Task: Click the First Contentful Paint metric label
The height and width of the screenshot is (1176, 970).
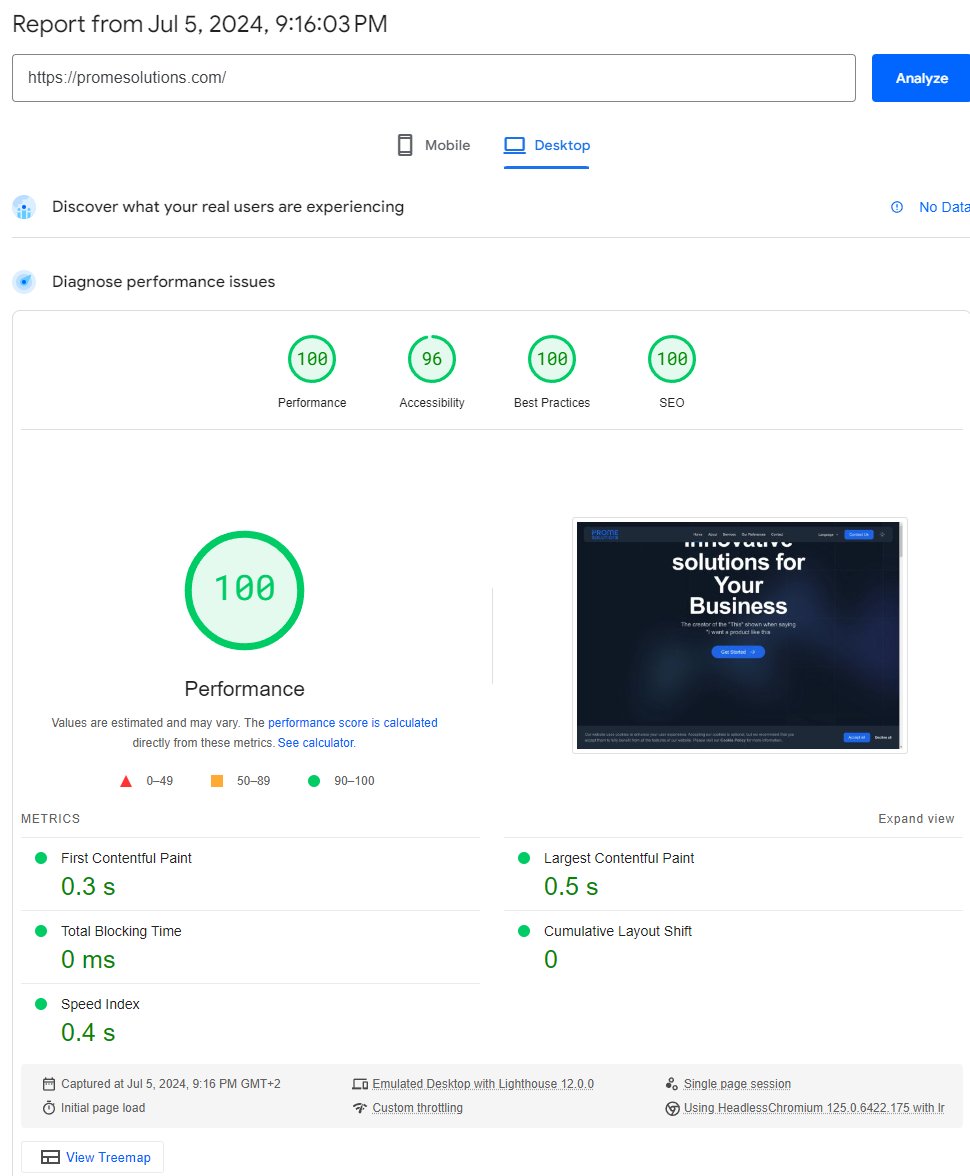Action: 126,858
